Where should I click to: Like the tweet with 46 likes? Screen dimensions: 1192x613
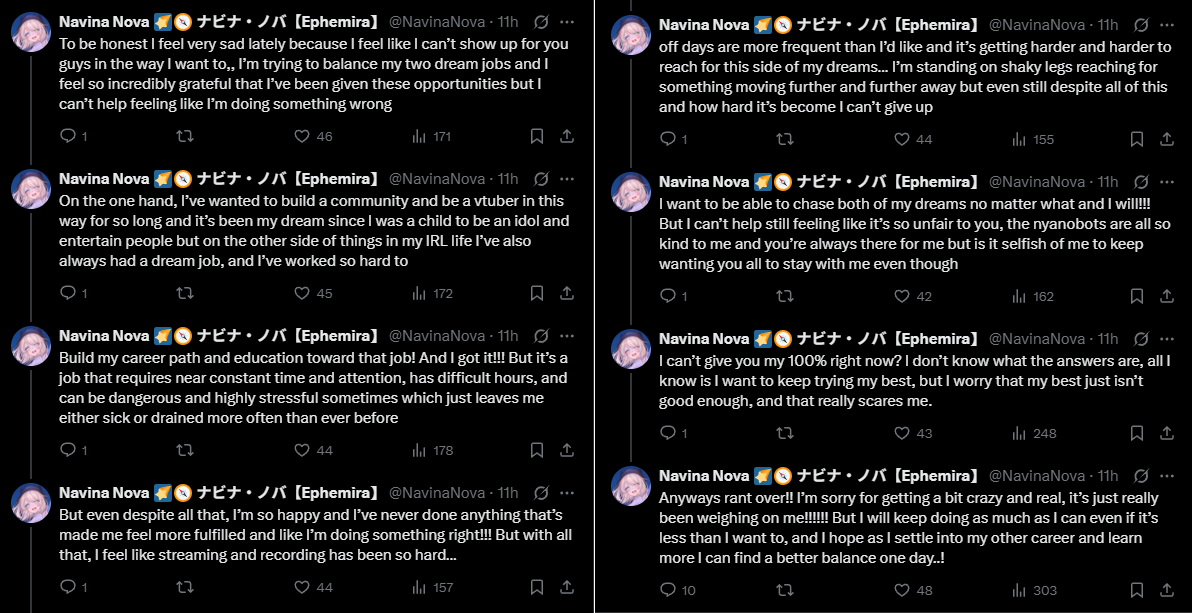303,136
